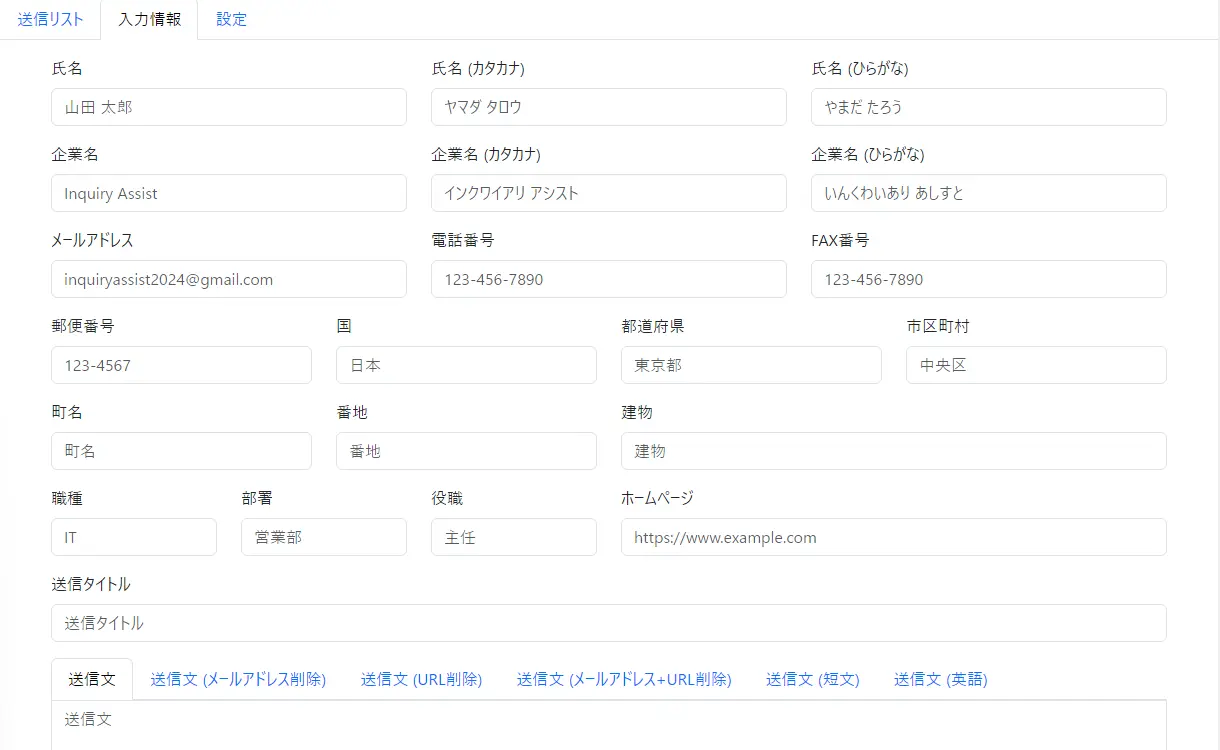Open the 送信文 (短文) variant tab

point(812,679)
